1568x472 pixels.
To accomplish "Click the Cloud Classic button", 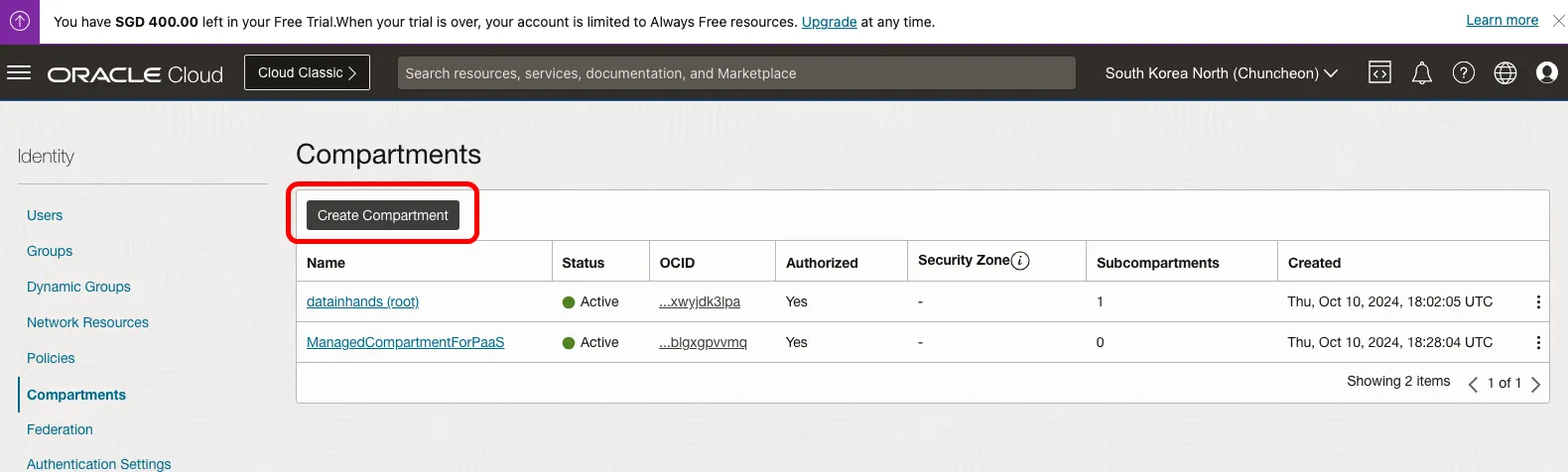I will click(307, 72).
